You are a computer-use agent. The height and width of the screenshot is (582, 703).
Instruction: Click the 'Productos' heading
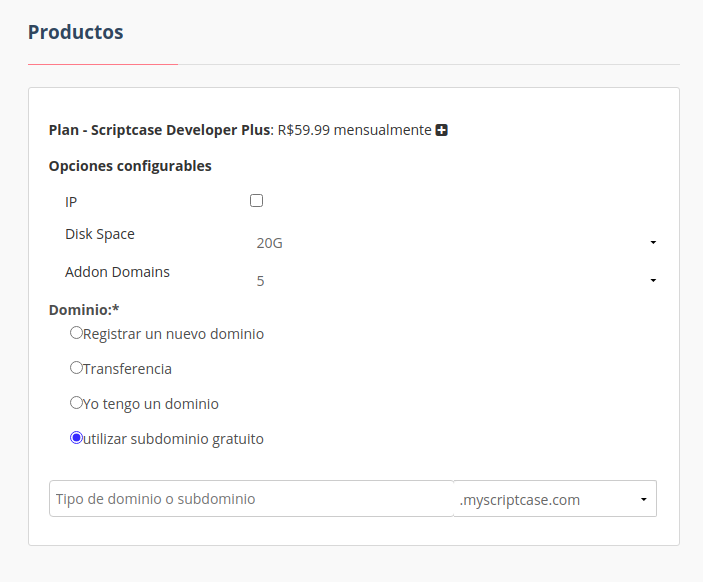tap(75, 32)
